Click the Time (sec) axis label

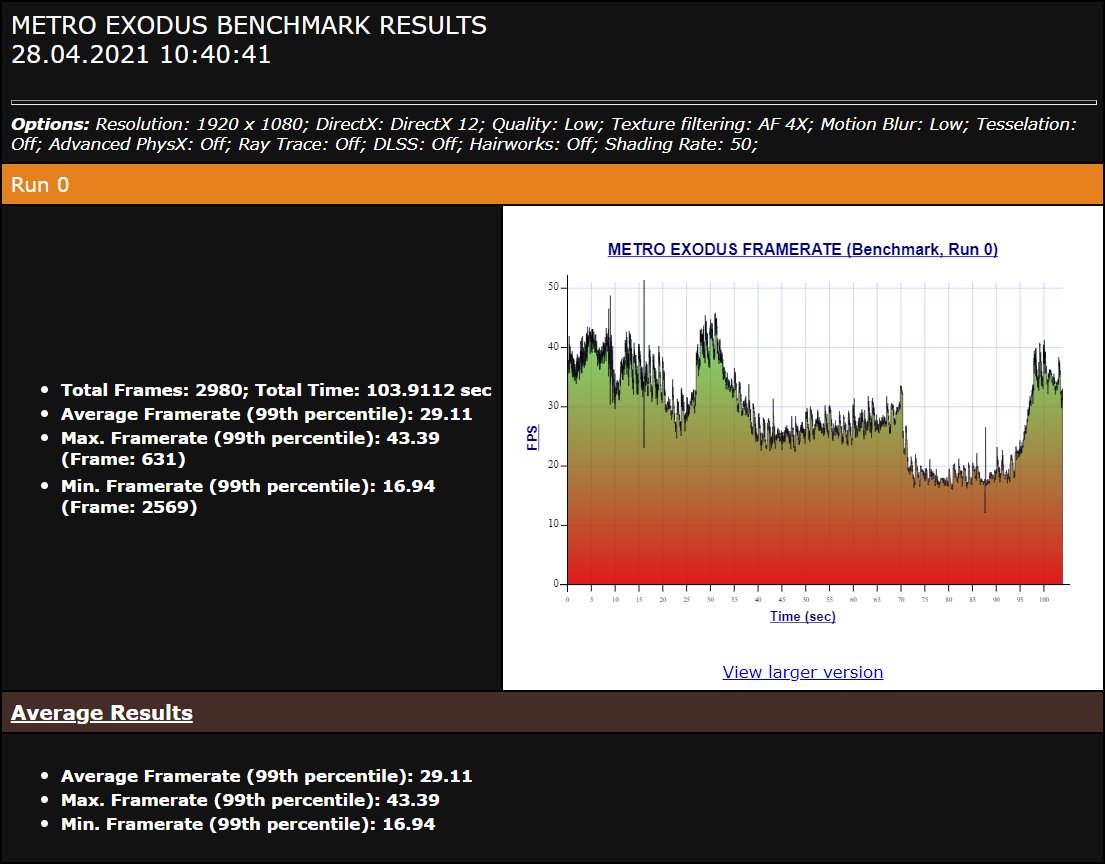tap(803, 616)
